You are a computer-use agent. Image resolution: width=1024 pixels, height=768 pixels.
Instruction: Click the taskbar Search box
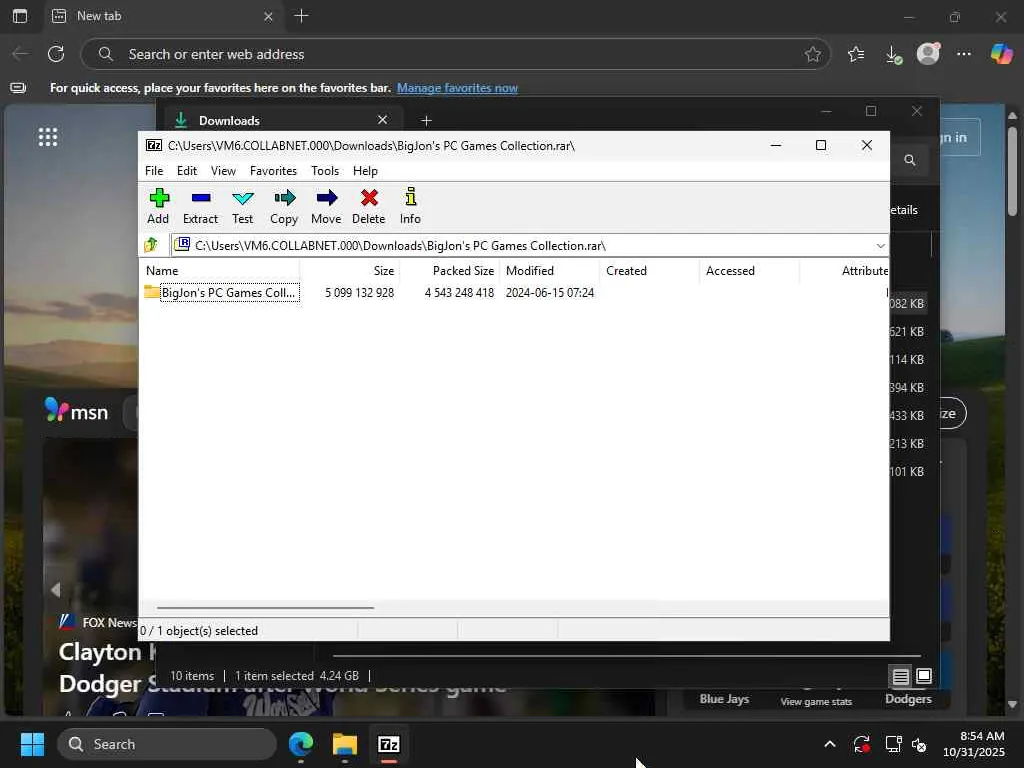pyautogui.click(x=167, y=744)
